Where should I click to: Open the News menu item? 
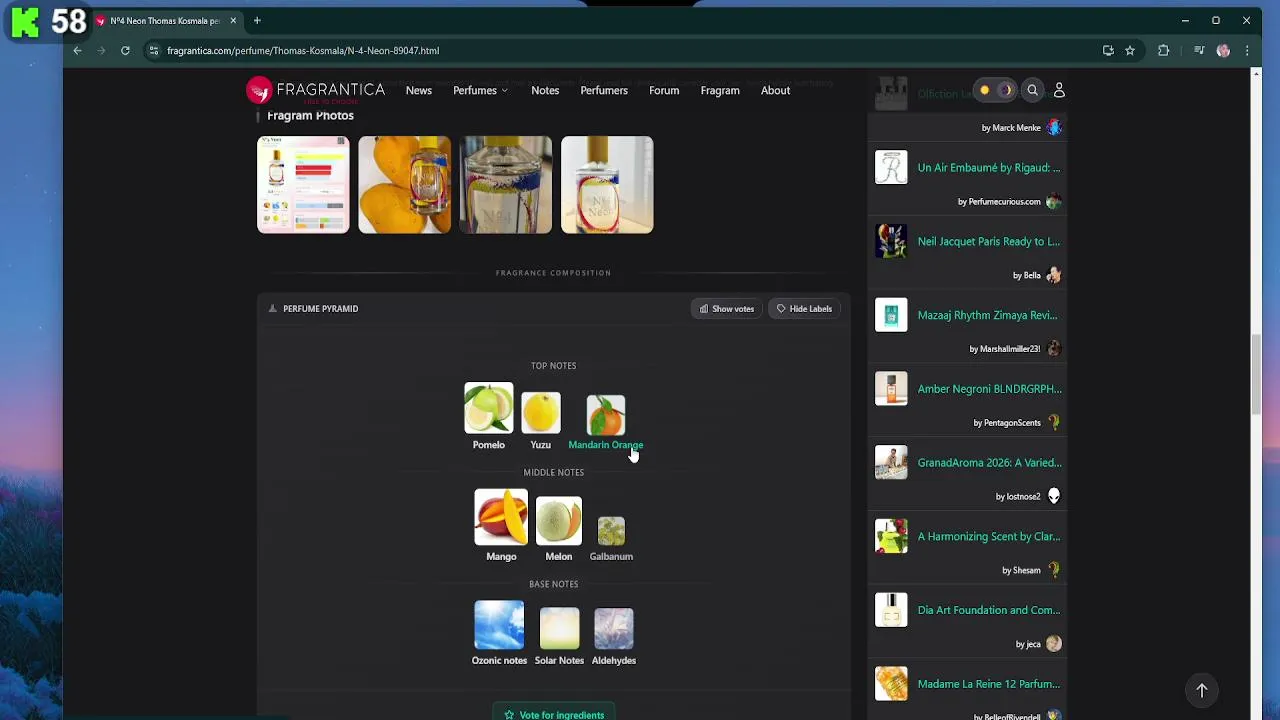pos(419,90)
